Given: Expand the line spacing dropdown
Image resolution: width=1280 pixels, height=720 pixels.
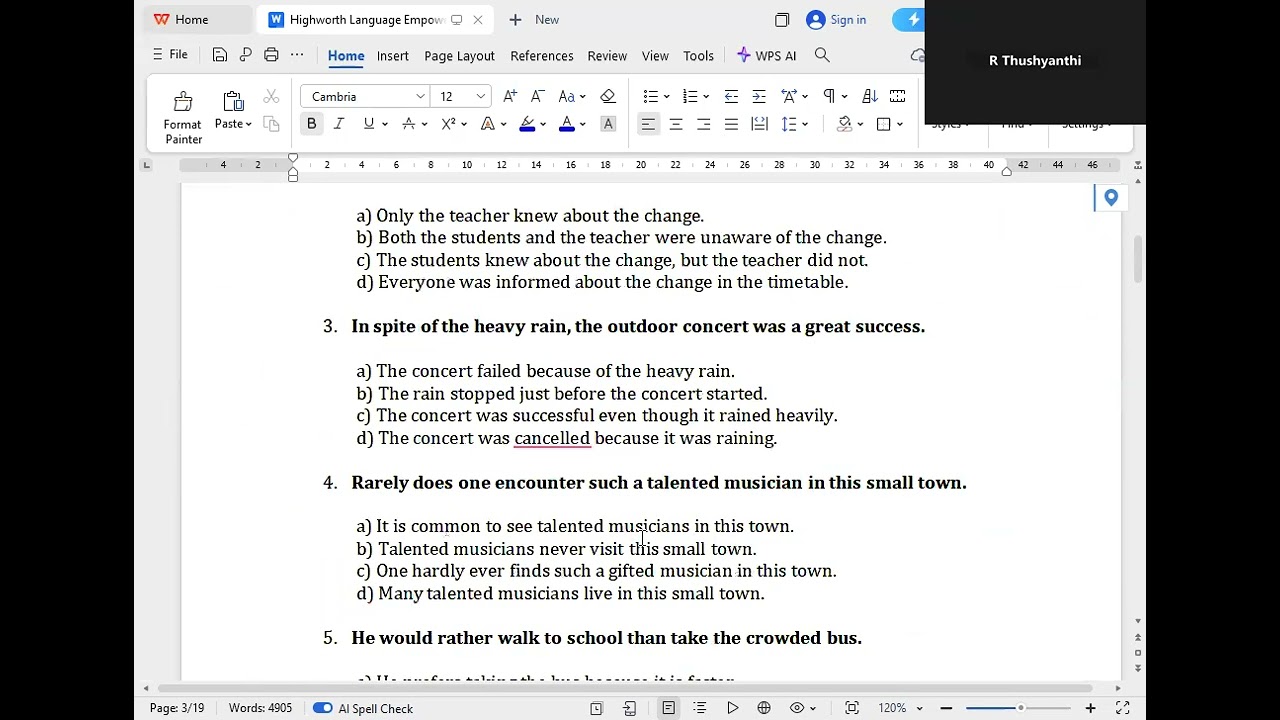Looking at the screenshot, I should point(805,125).
